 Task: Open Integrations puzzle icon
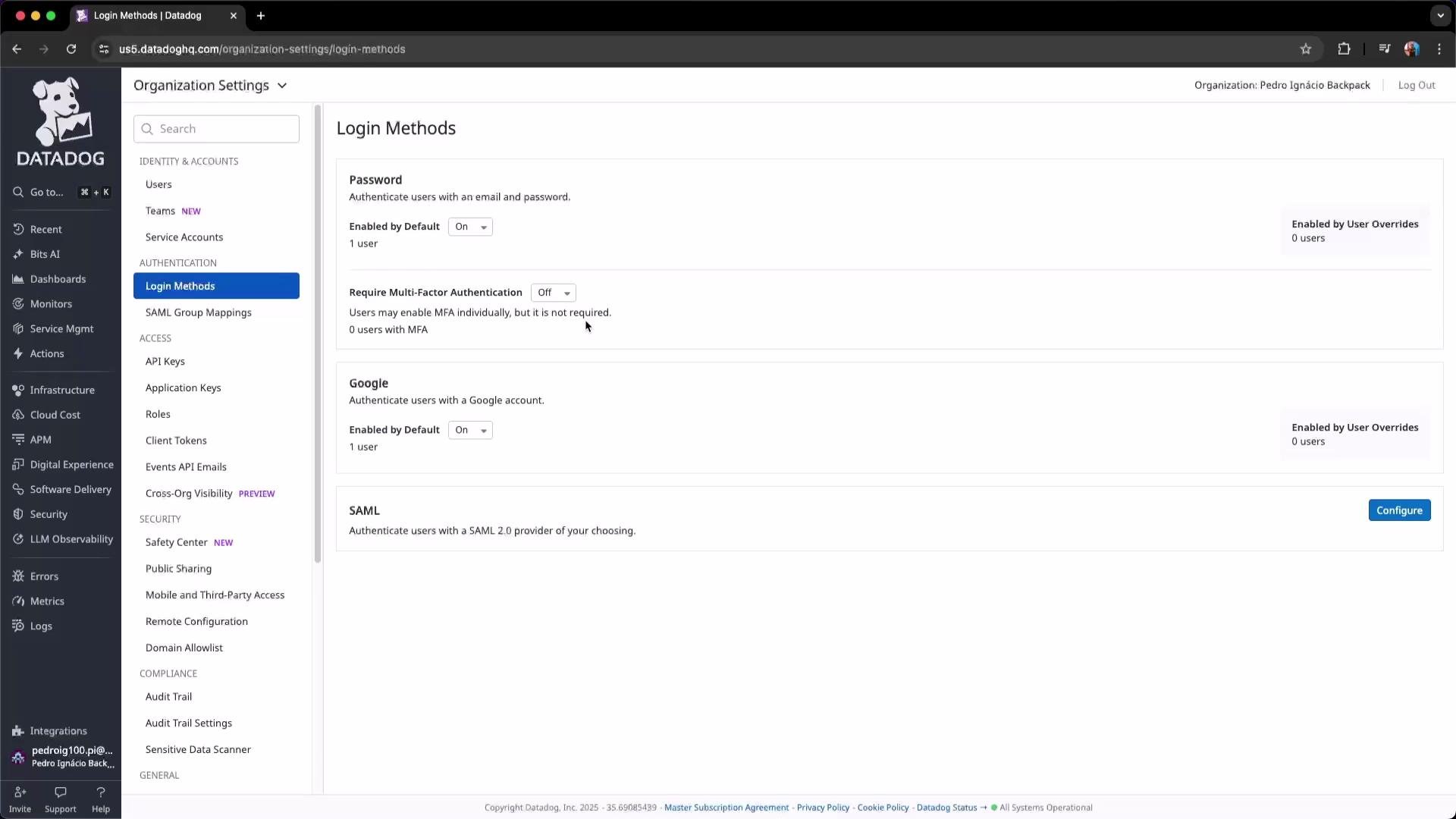coord(18,731)
